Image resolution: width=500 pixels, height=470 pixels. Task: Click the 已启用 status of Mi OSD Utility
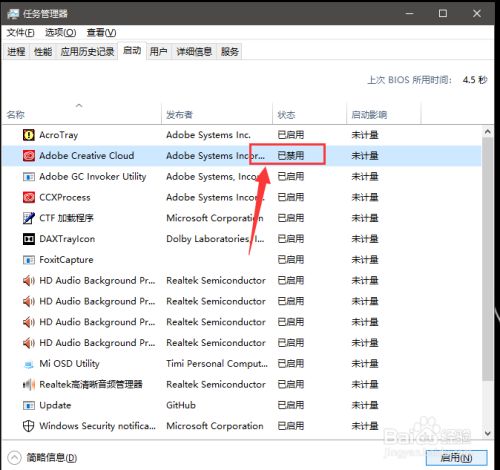291,364
